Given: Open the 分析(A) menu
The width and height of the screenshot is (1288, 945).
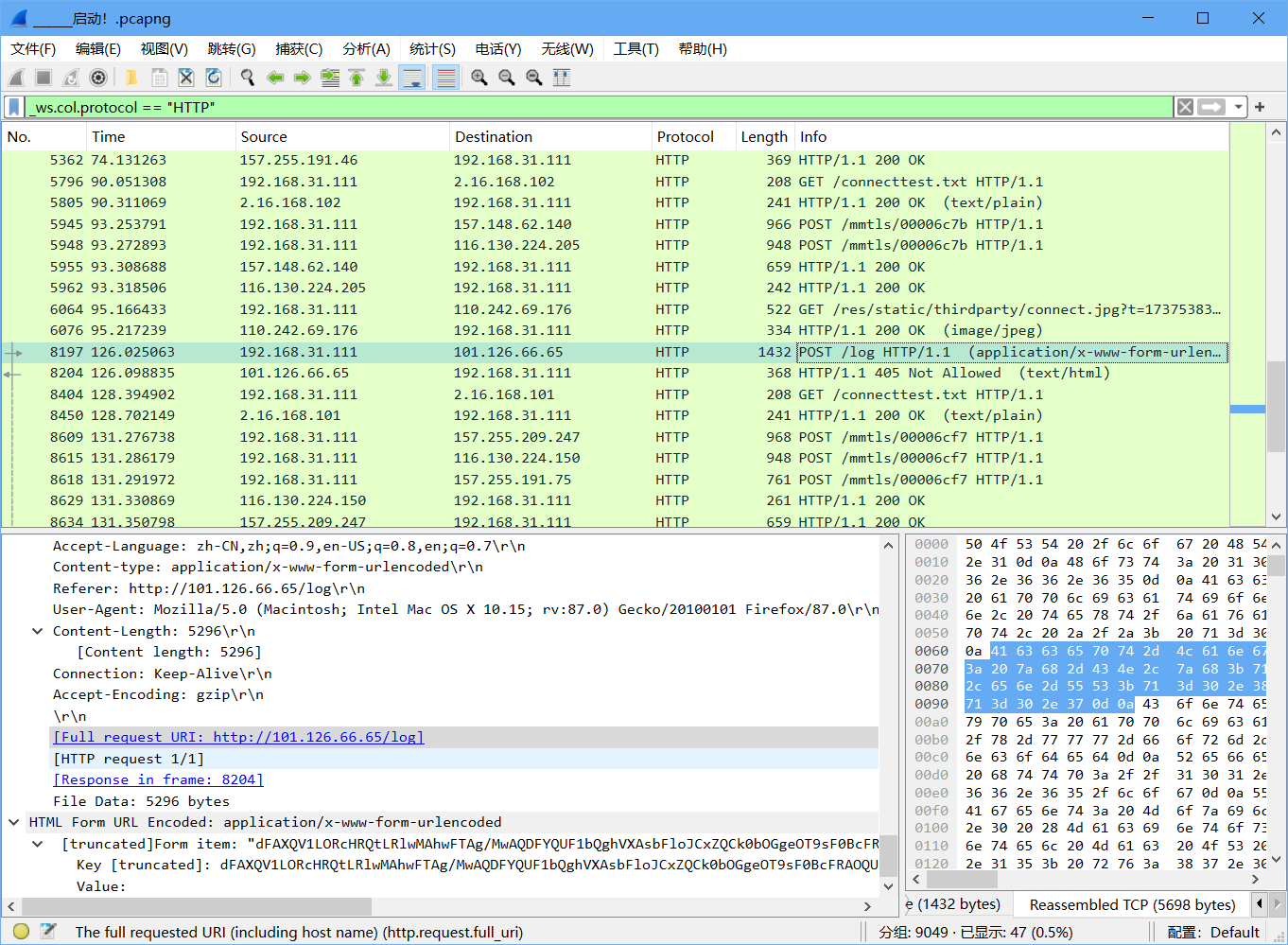Looking at the screenshot, I should coord(367,49).
